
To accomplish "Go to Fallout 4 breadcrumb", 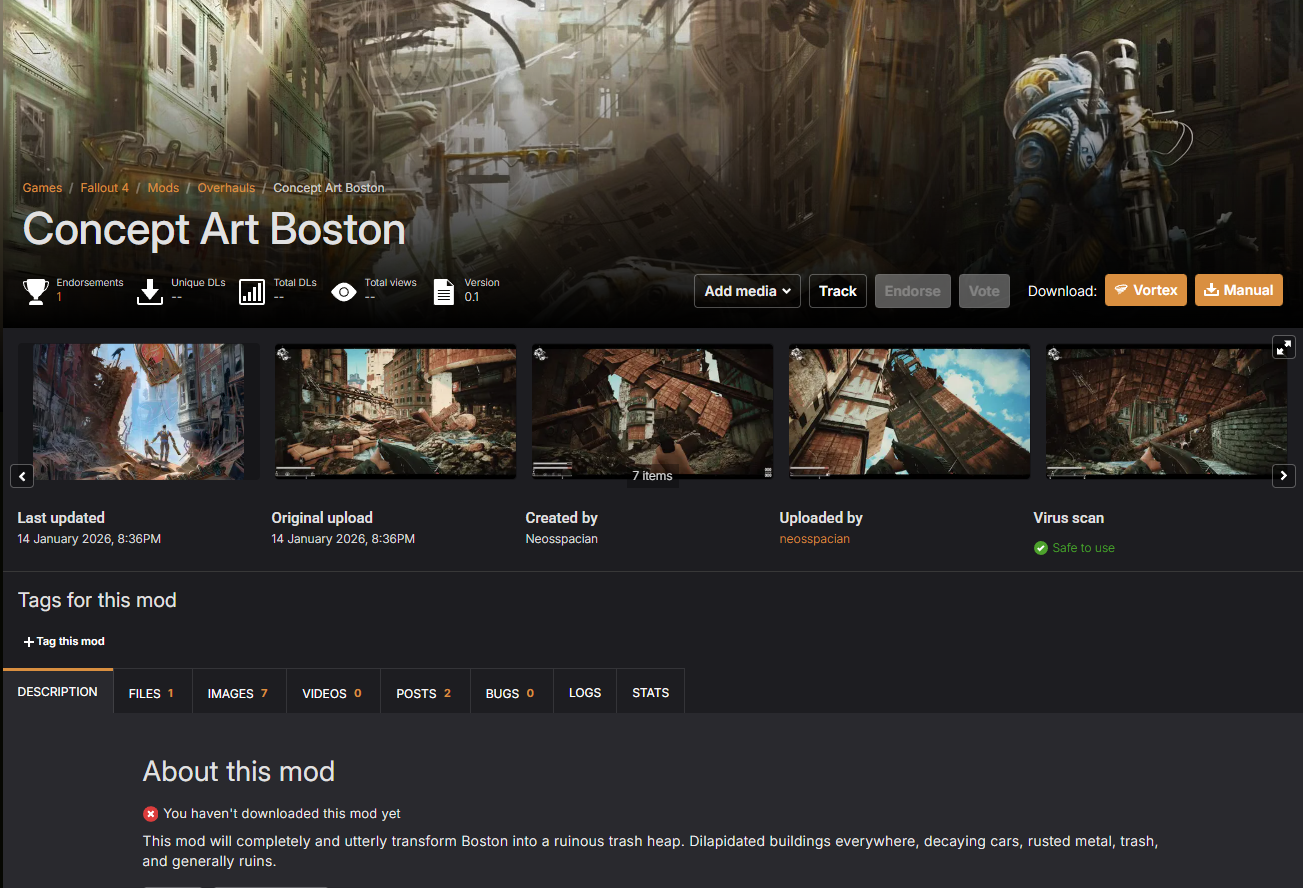I will pyautogui.click(x=103, y=188).
